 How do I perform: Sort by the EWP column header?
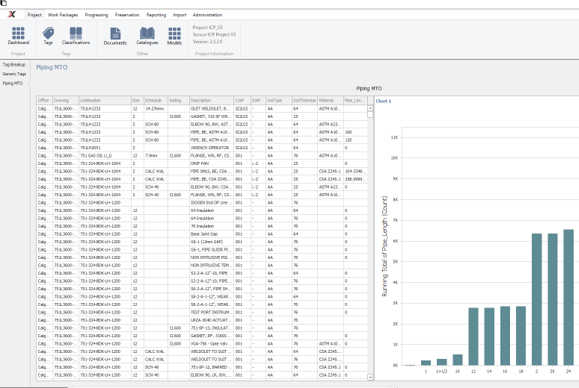tap(258, 100)
